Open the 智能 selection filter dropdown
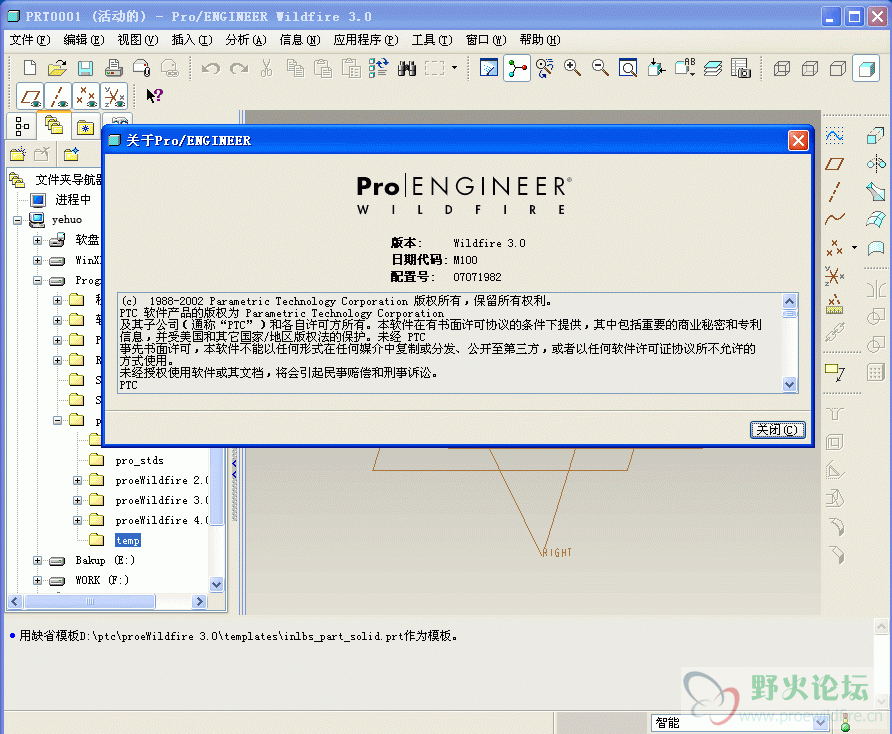Screen dimensions: 892x734 [820, 723]
